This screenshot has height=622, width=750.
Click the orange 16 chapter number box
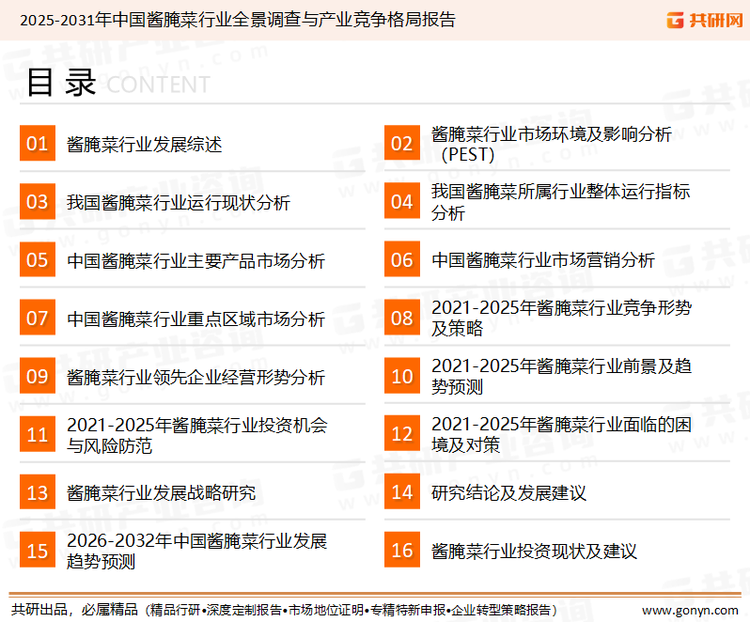click(401, 550)
